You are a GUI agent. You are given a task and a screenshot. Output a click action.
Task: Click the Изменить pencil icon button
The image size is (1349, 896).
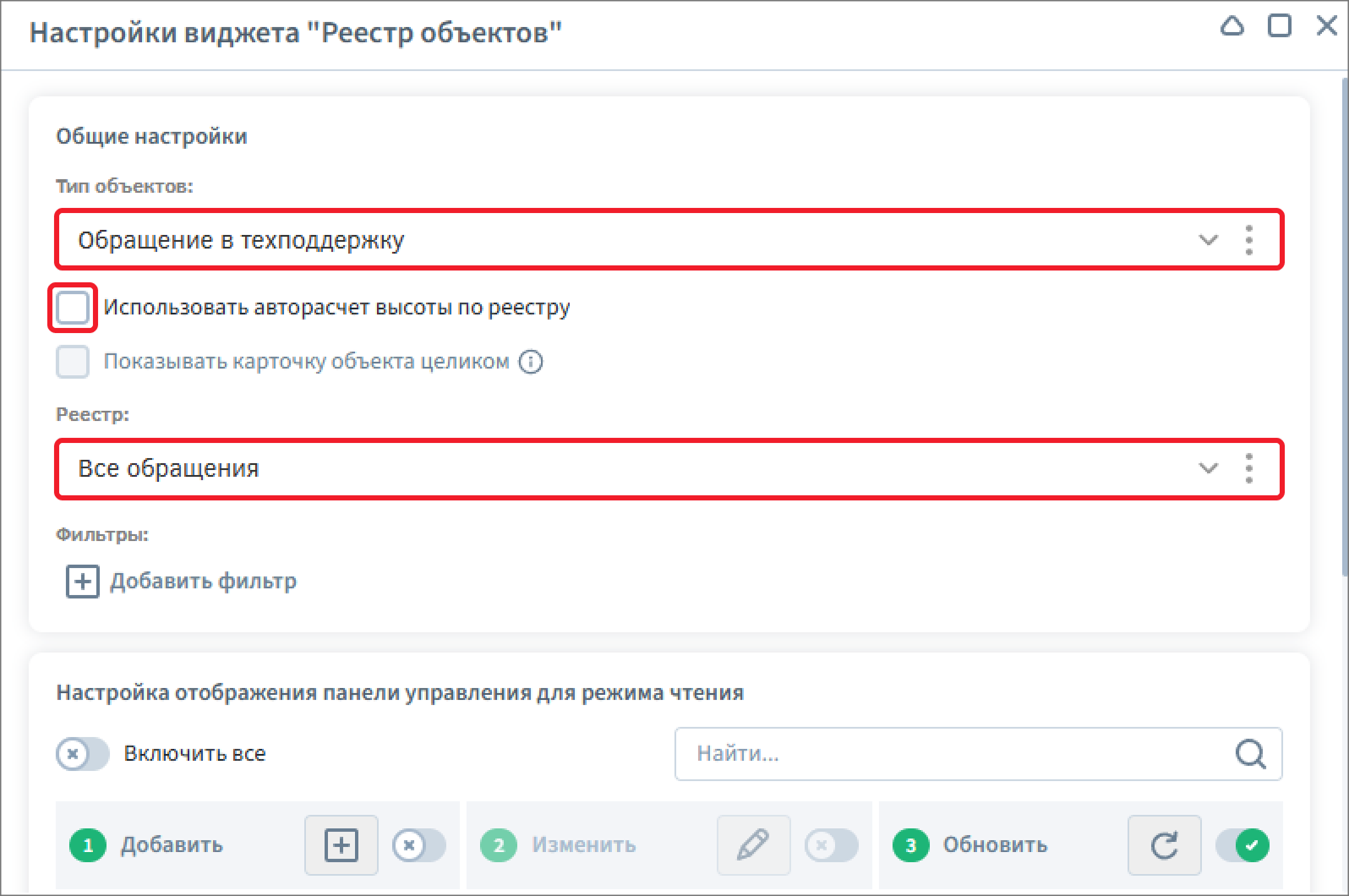point(753,844)
